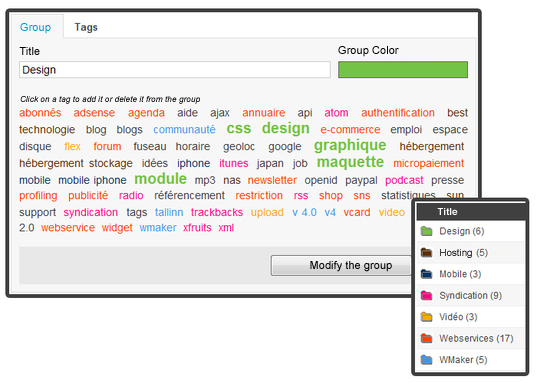
Task: Select the Mobile (3) group row
Action: [471, 274]
